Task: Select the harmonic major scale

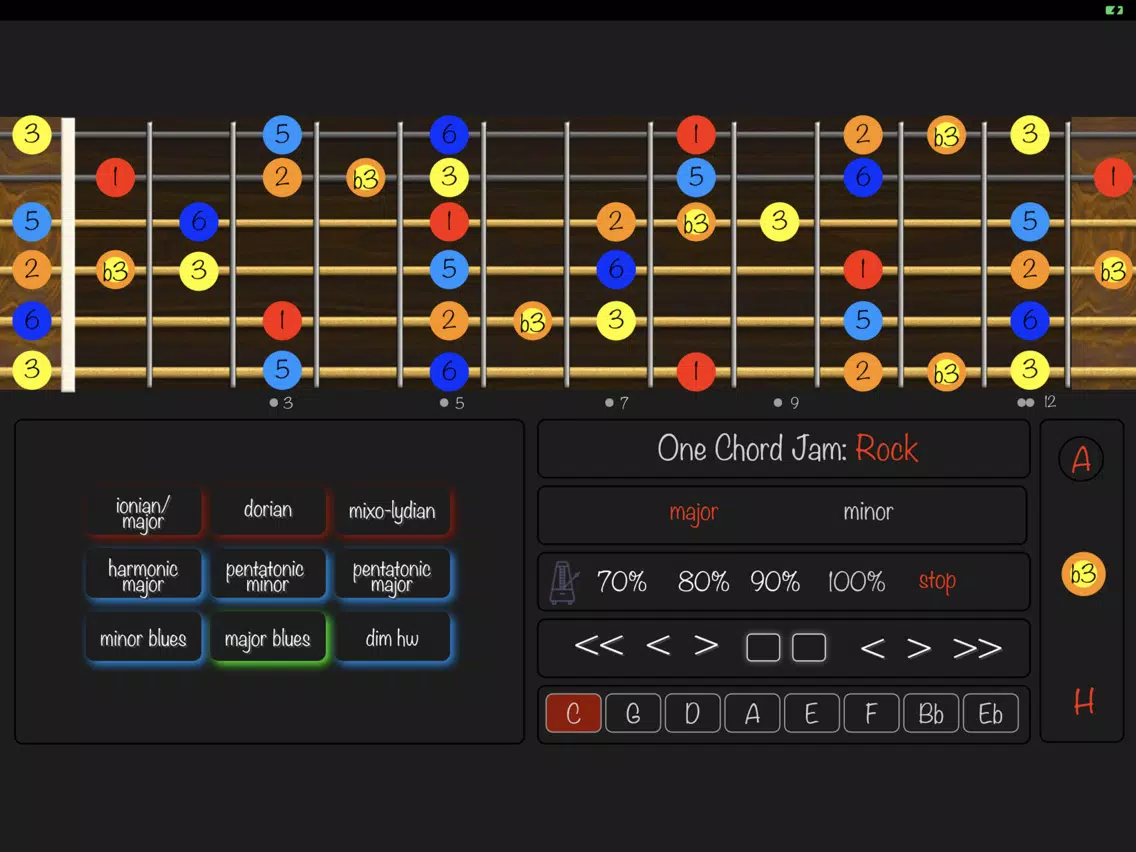Action: click(x=143, y=575)
